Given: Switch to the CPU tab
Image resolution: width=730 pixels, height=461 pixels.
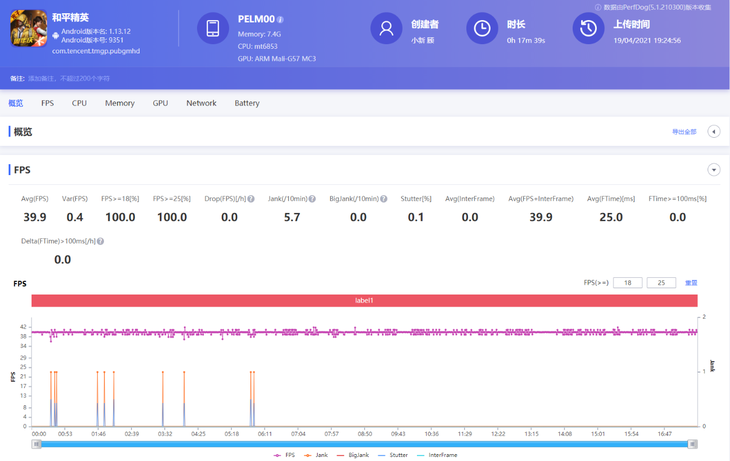Looking at the screenshot, I should (79, 103).
